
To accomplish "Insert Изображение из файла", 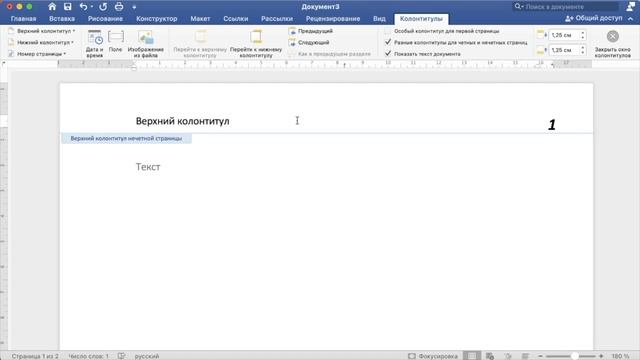I will coord(146,43).
